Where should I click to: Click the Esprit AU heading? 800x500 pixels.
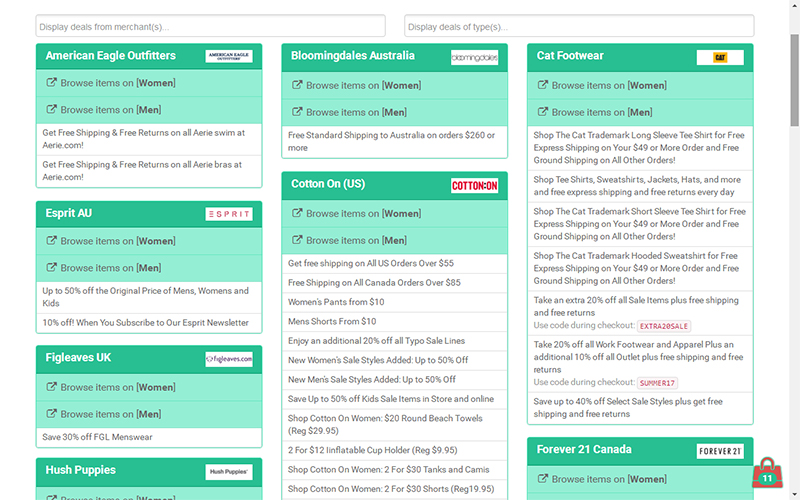pos(68,213)
